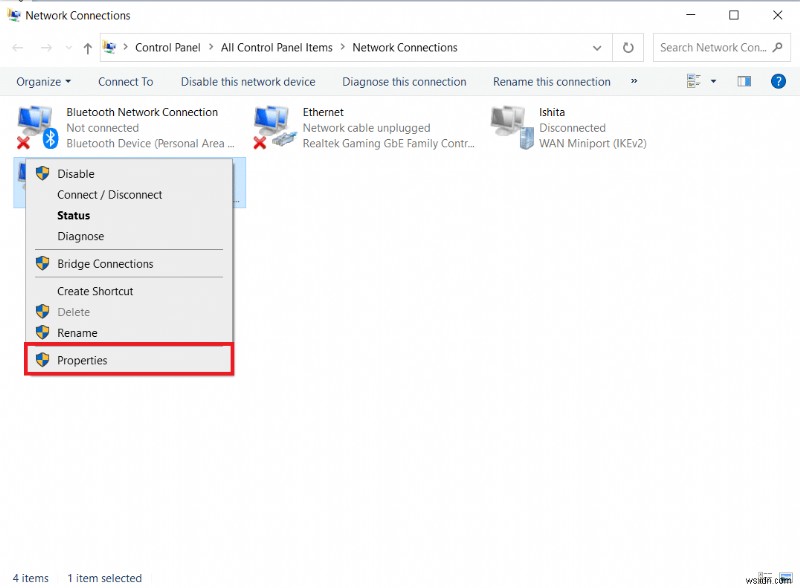Screen dimensions: 800x588
Task: Toggle the preview pane
Action: point(744,81)
